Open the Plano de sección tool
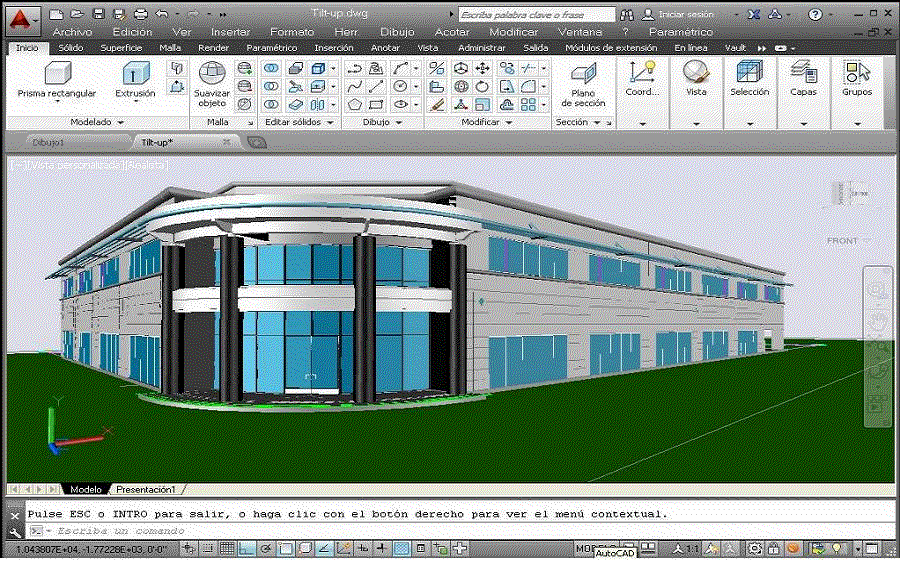Screen dimensions: 901x561 [x=583, y=83]
